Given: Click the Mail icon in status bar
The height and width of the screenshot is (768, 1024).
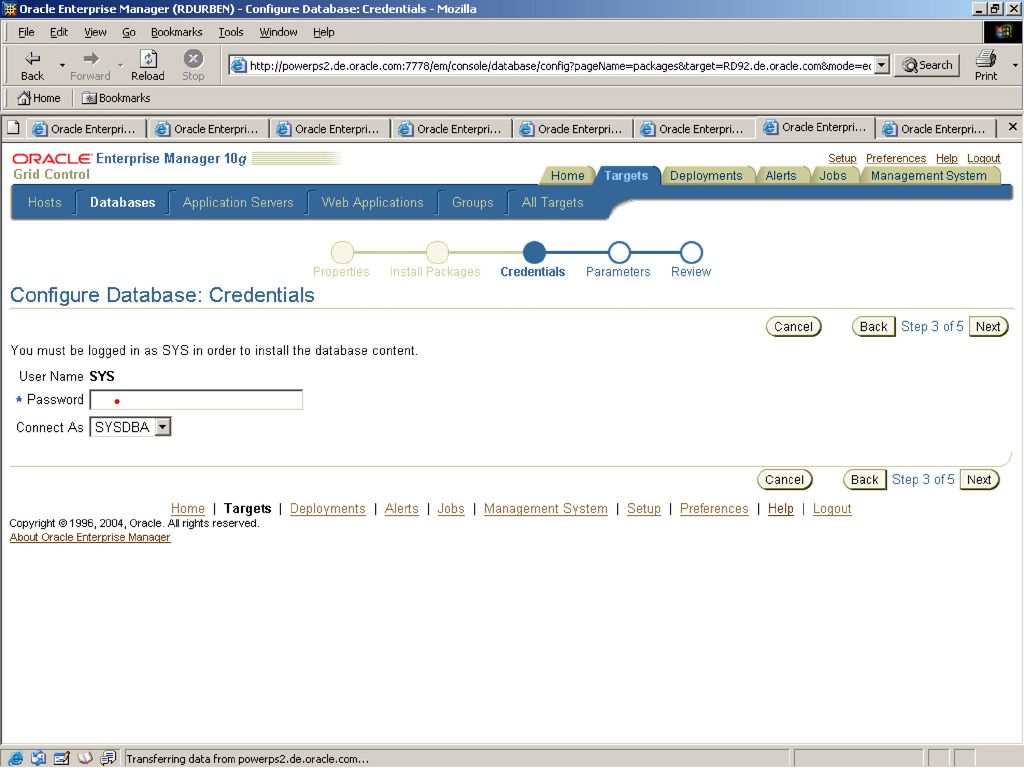Looking at the screenshot, I should click(x=39, y=758).
